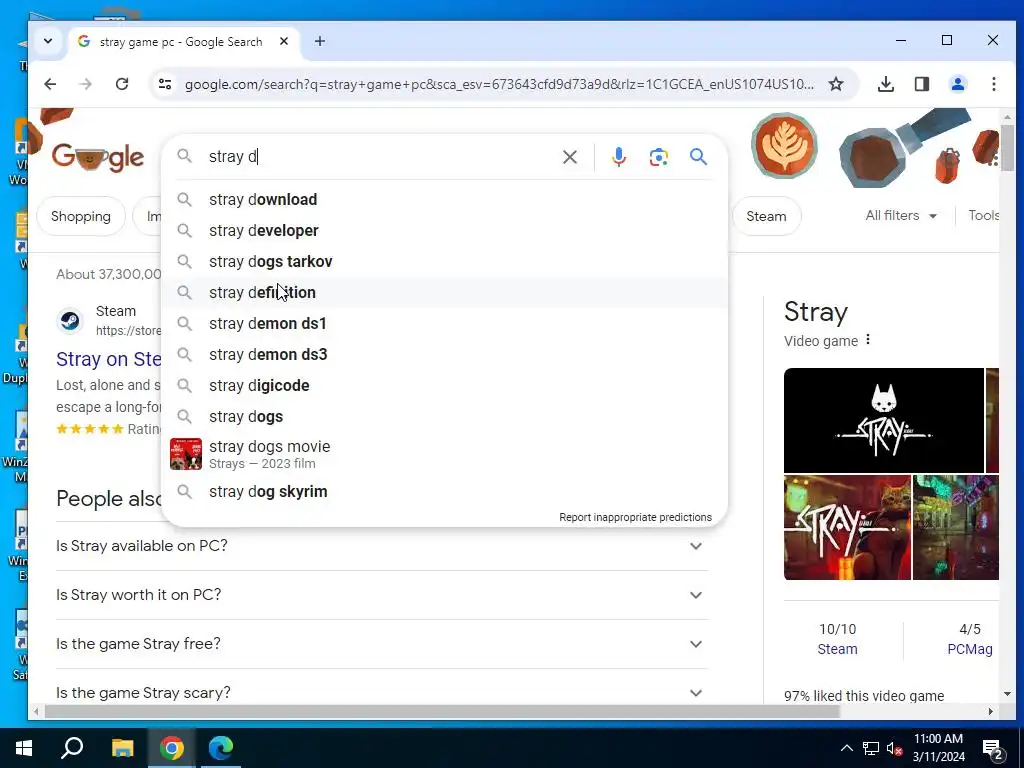1024x768 pixels.
Task: Open a new browser tab
Action: (x=319, y=41)
